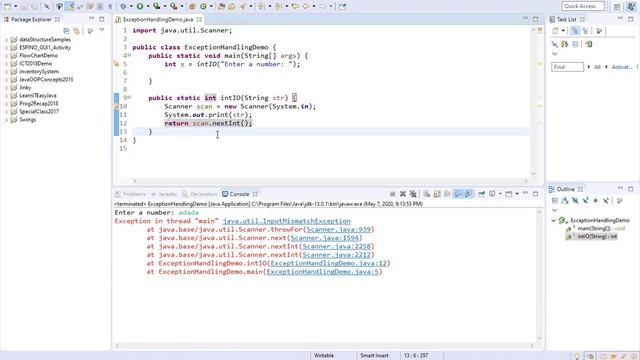This screenshot has width=640, height=360.
Task: Select main(String[]) method in Outline
Action: (x=597, y=229)
